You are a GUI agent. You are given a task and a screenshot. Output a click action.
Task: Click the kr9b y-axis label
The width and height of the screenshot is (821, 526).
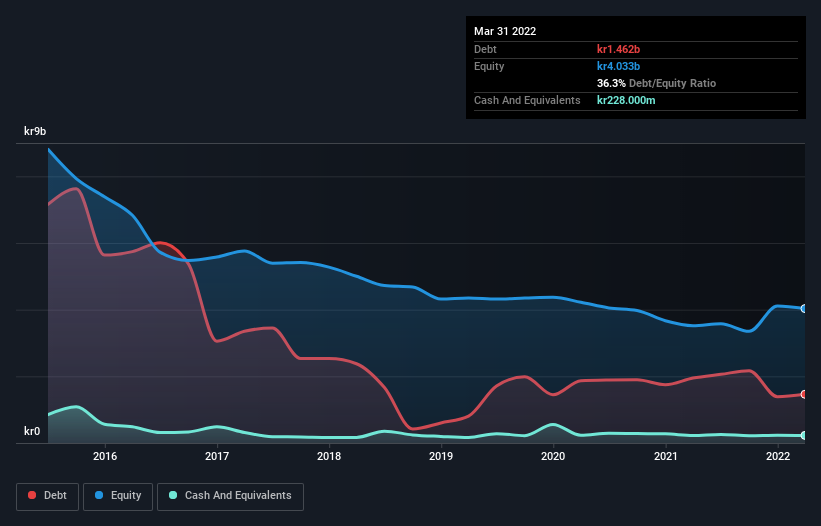point(35,131)
